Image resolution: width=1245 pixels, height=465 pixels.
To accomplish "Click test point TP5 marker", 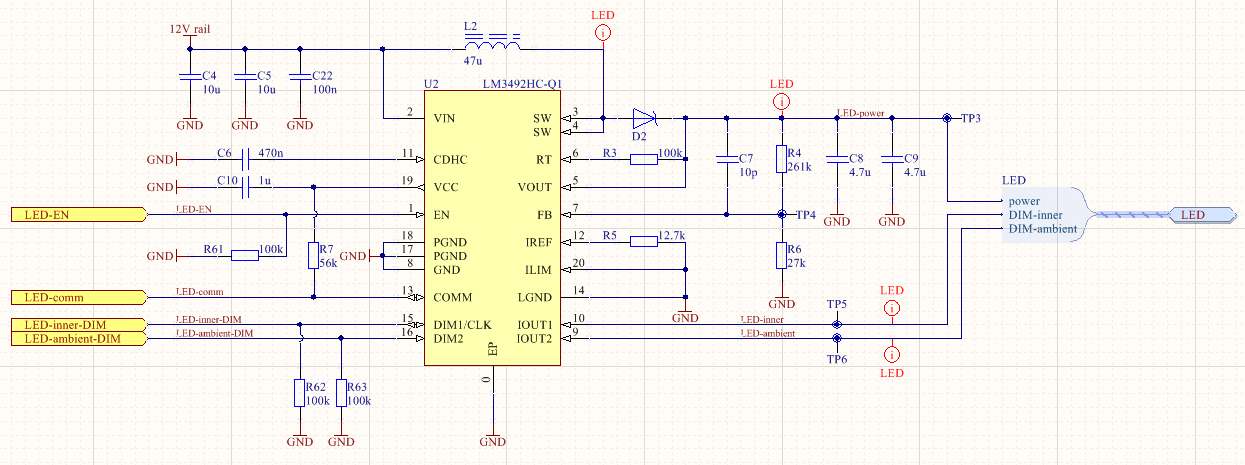I will click(837, 325).
